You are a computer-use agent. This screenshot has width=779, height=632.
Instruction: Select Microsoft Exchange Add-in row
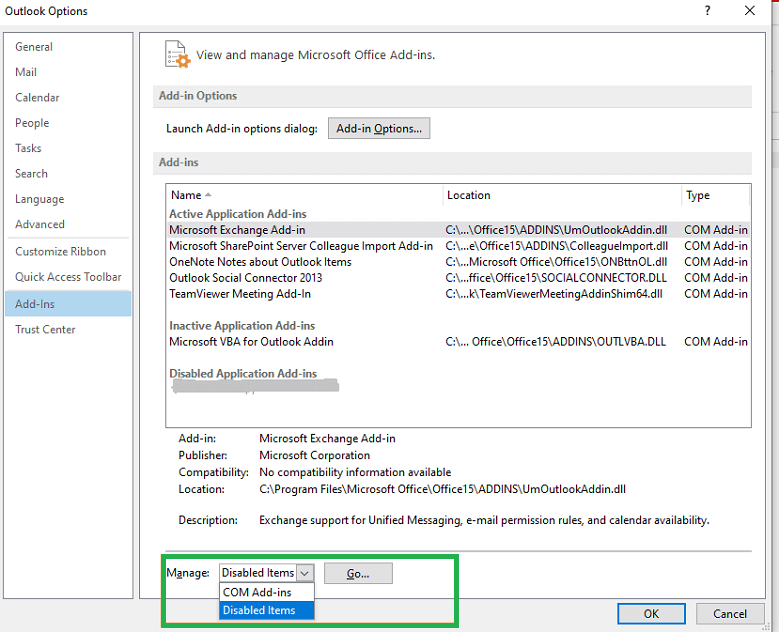458,230
